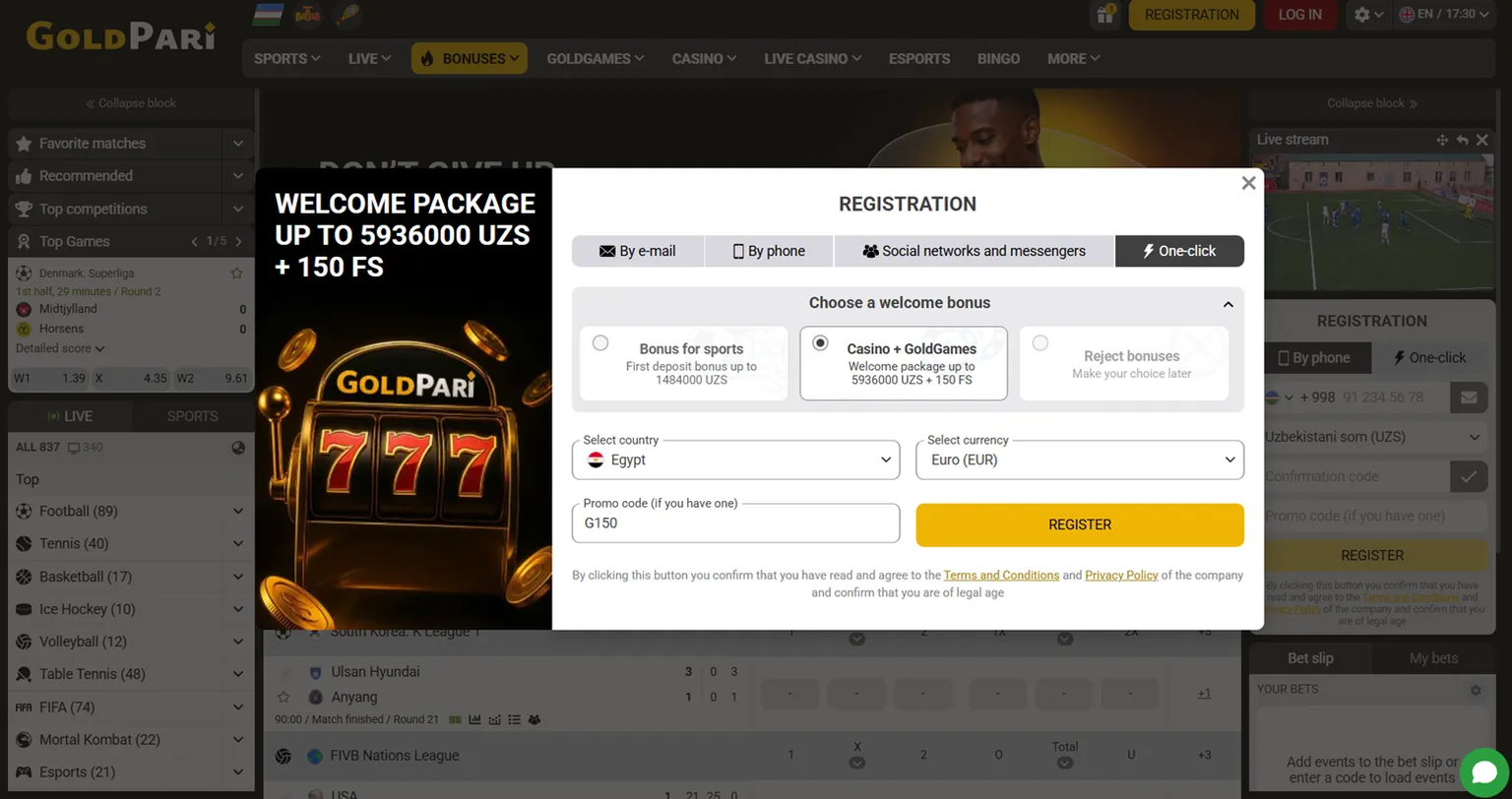This screenshot has width=1512, height=799.
Task: Collapse the Choose a welcome bonus section
Action: click(x=1228, y=304)
